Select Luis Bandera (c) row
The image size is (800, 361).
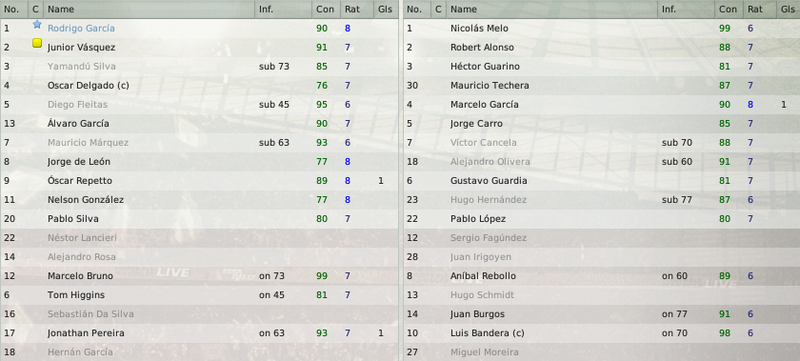602,333
